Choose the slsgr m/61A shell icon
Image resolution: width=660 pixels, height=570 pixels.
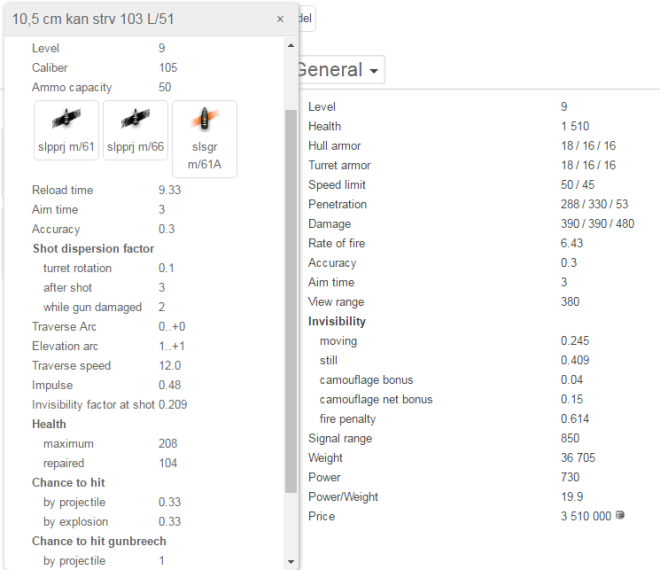click(x=205, y=138)
